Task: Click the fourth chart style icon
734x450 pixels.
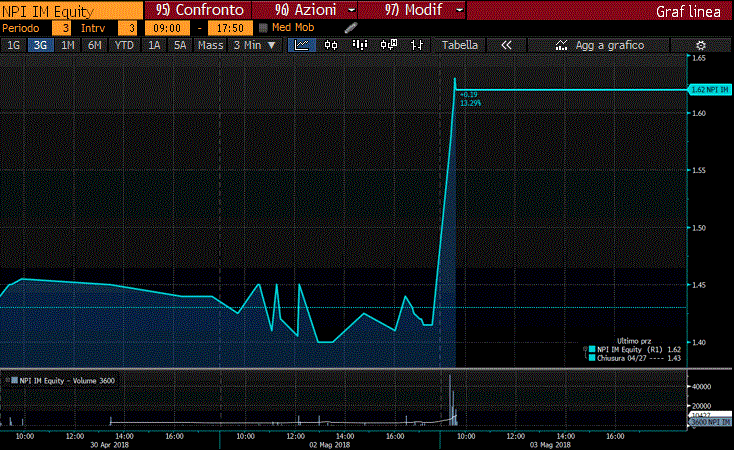Action: [x=389, y=45]
